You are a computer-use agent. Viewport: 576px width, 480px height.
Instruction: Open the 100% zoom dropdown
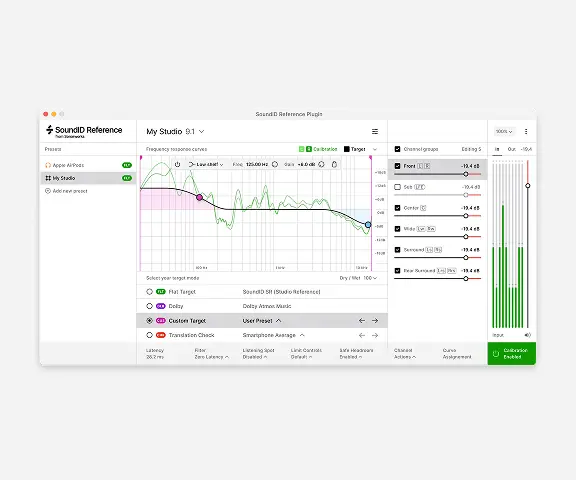tap(504, 131)
